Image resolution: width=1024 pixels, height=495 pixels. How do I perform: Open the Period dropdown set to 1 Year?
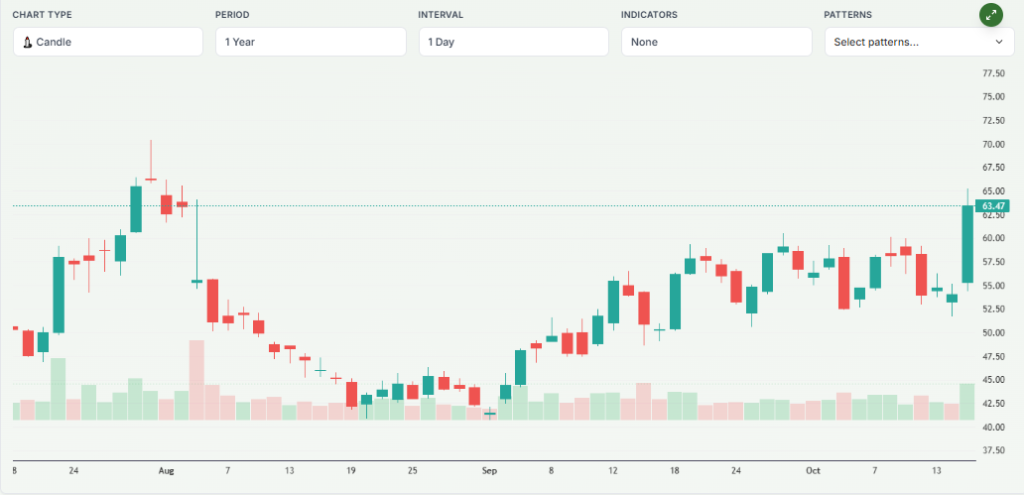310,42
